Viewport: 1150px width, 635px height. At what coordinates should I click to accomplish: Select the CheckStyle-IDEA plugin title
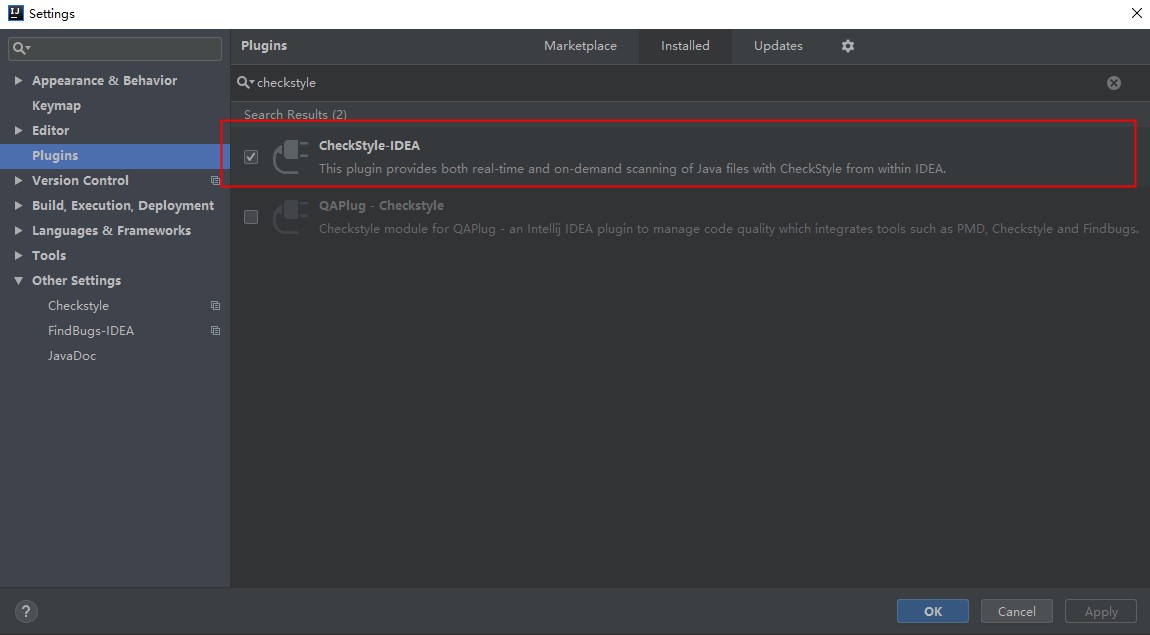point(369,146)
